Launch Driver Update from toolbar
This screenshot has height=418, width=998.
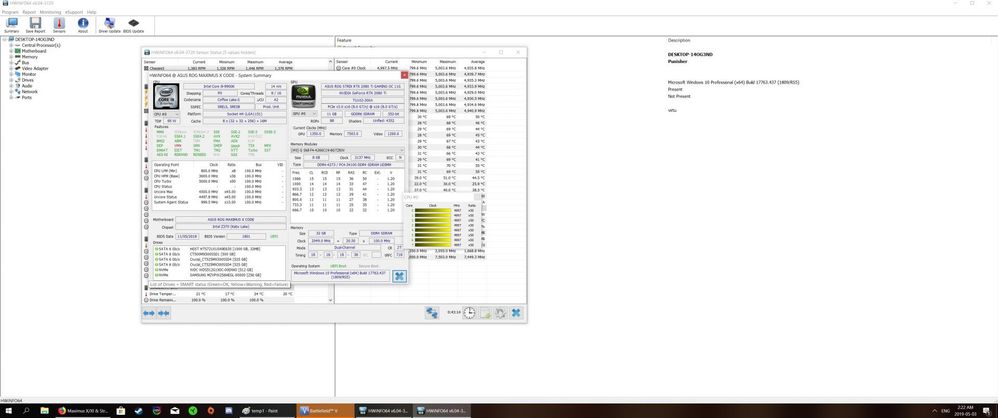109,25
